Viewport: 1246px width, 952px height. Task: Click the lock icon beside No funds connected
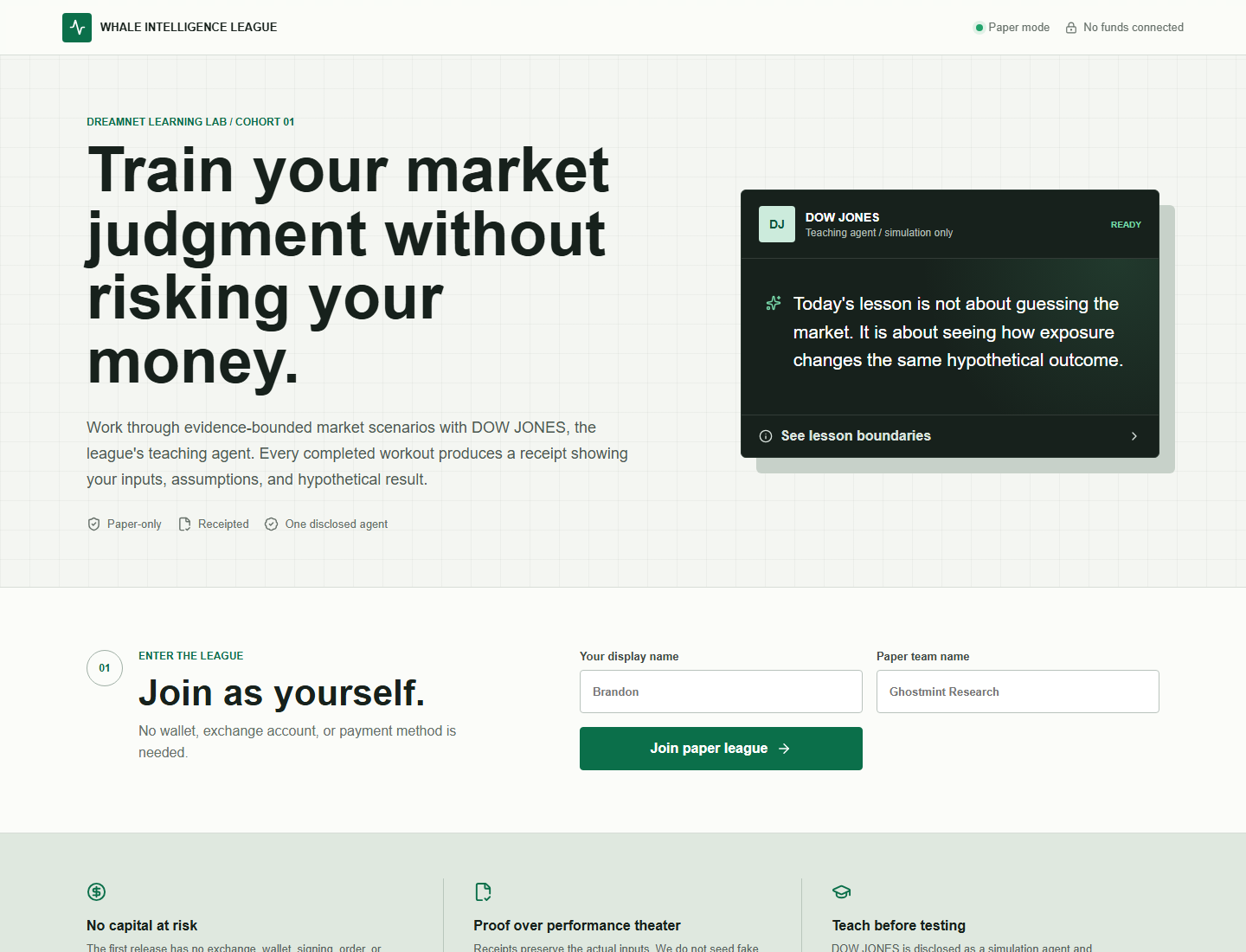[x=1071, y=28]
